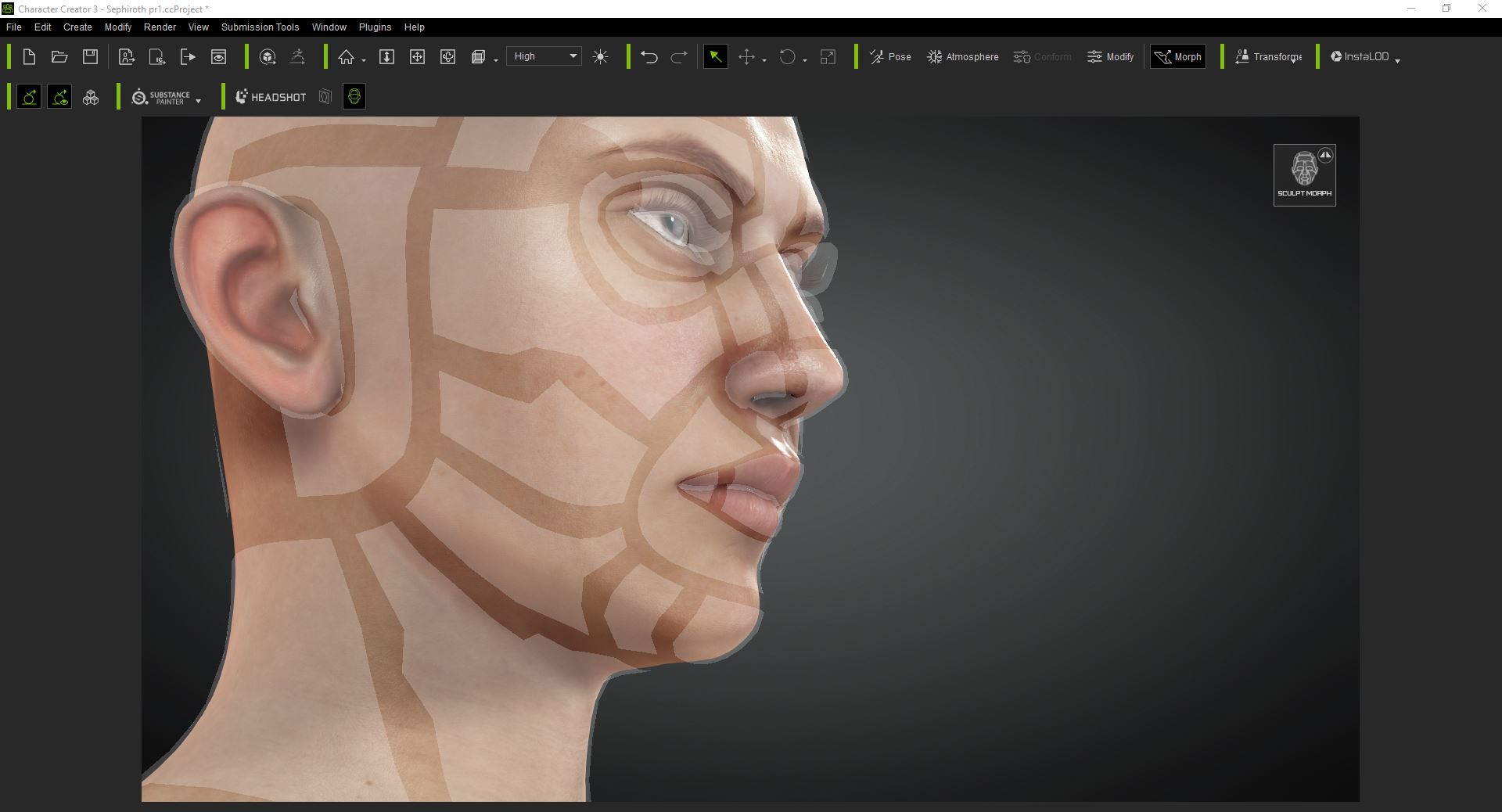
Task: Click the stacked cubes icon
Action: (91, 97)
